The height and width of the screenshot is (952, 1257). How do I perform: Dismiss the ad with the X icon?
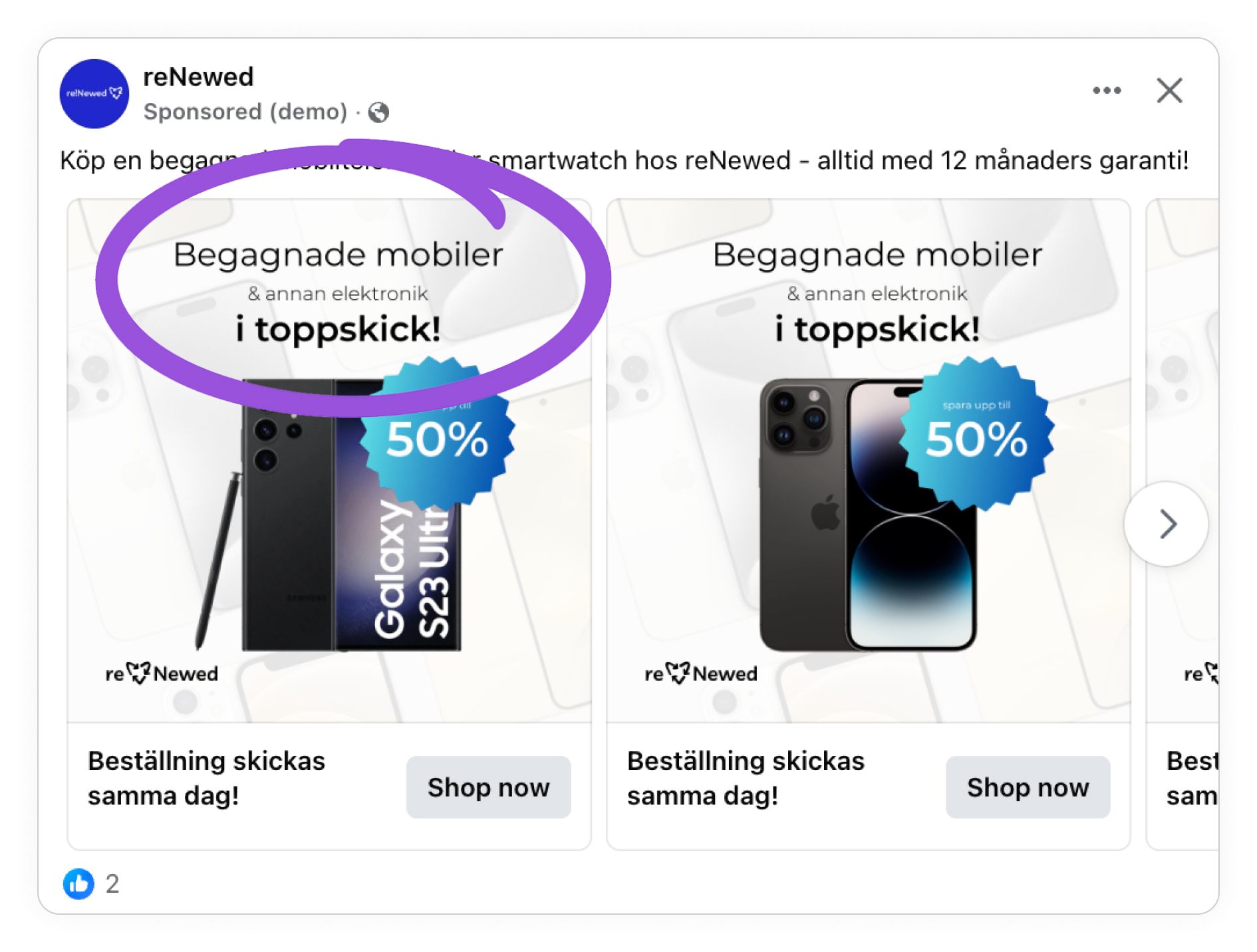coord(1169,90)
